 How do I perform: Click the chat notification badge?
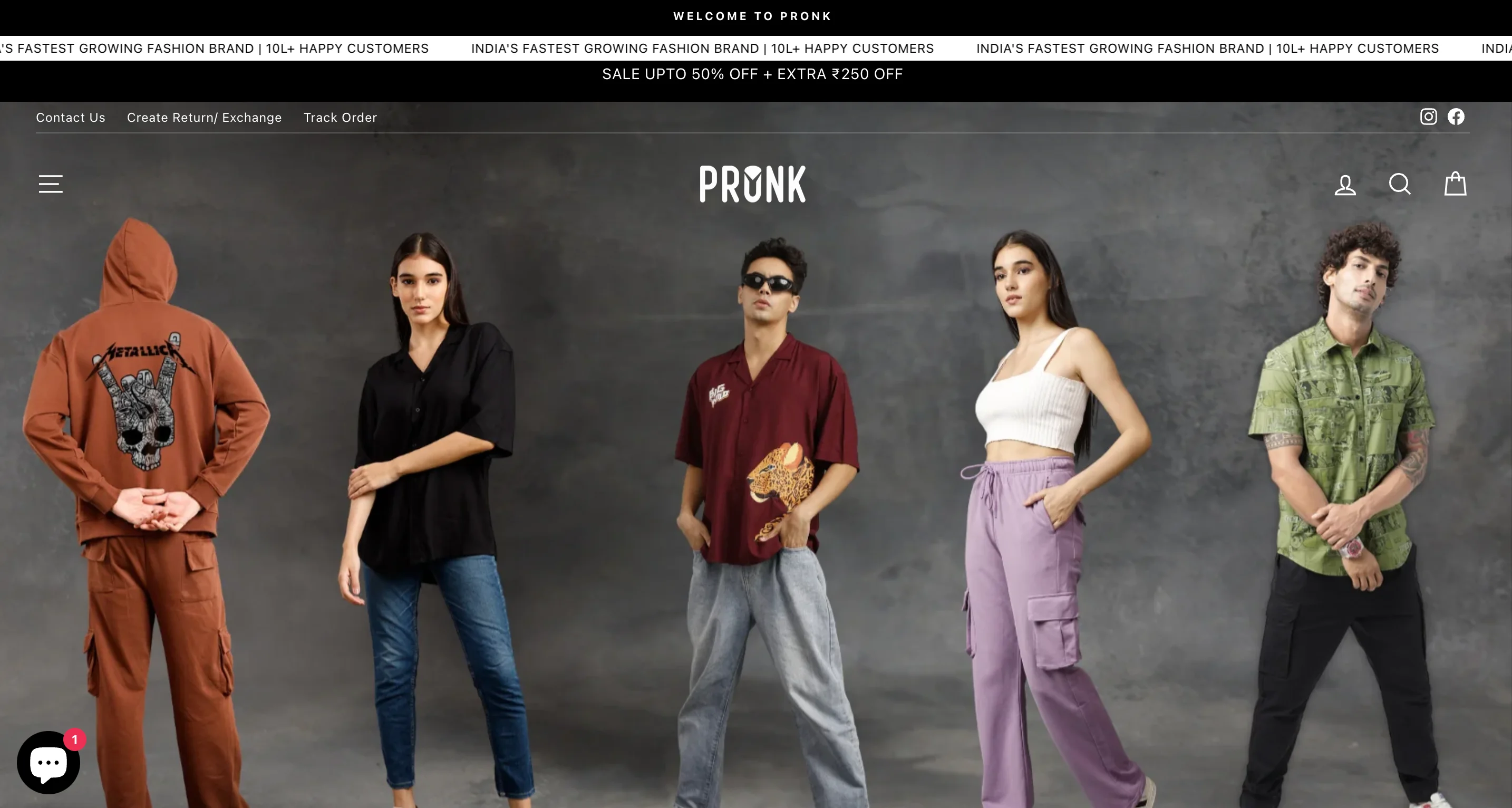74,739
